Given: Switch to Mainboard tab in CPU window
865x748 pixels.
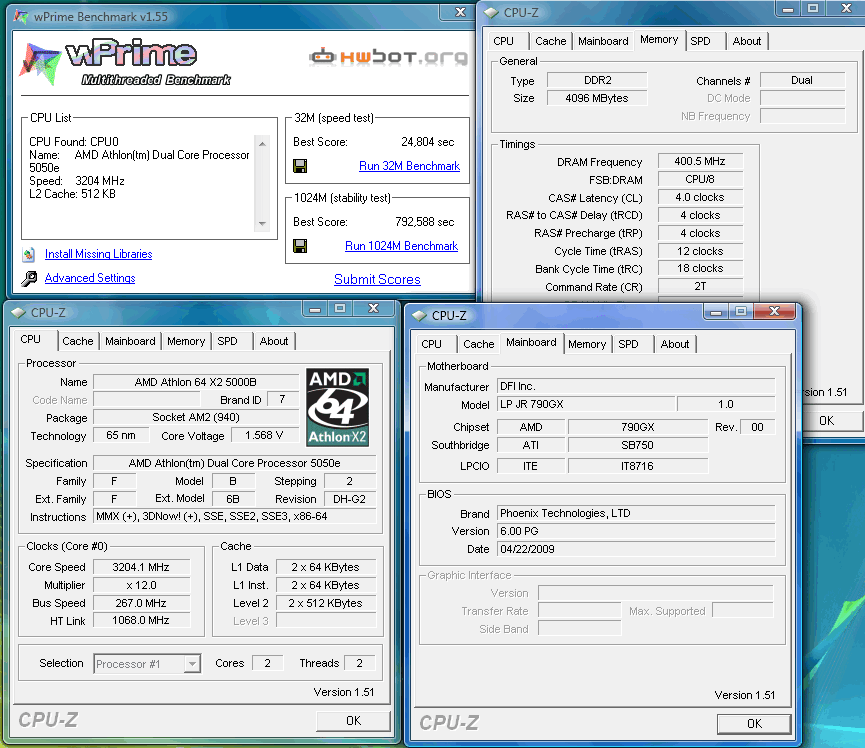Looking at the screenshot, I should [130, 341].
